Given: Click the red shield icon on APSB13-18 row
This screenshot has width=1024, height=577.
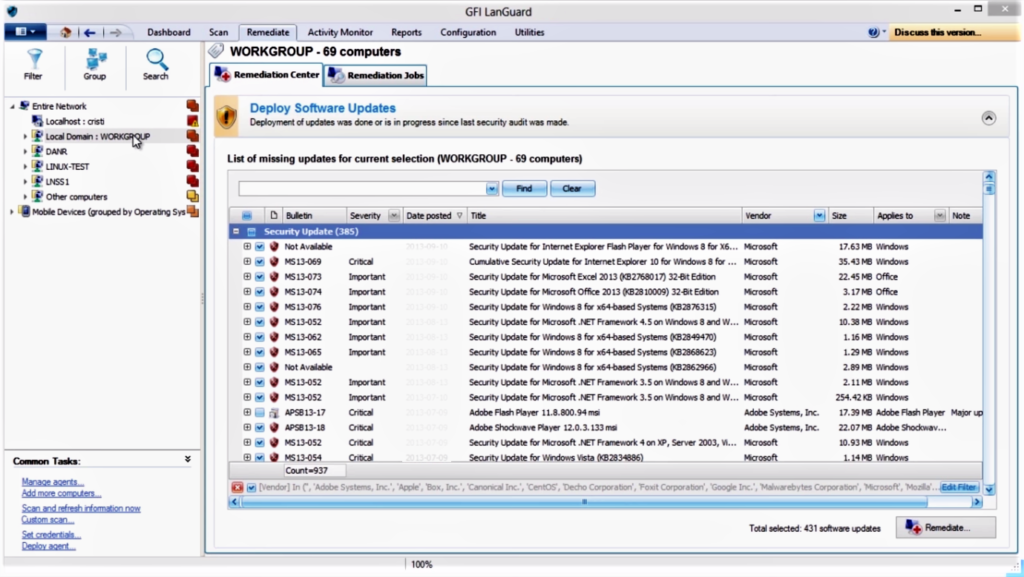Looking at the screenshot, I should click(274, 428).
